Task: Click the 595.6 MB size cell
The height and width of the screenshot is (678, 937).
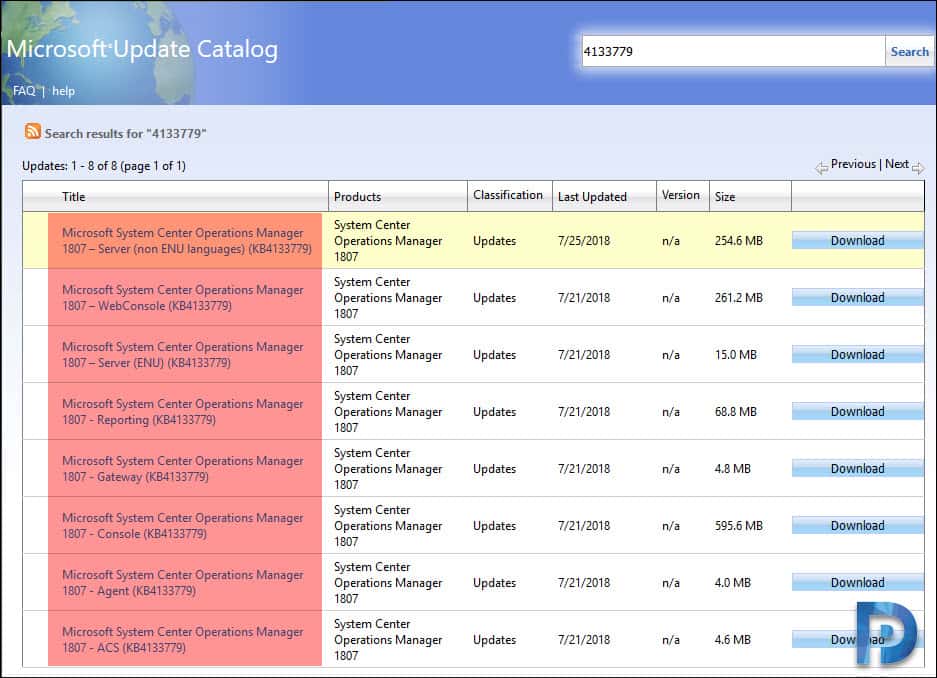Action: [739, 526]
